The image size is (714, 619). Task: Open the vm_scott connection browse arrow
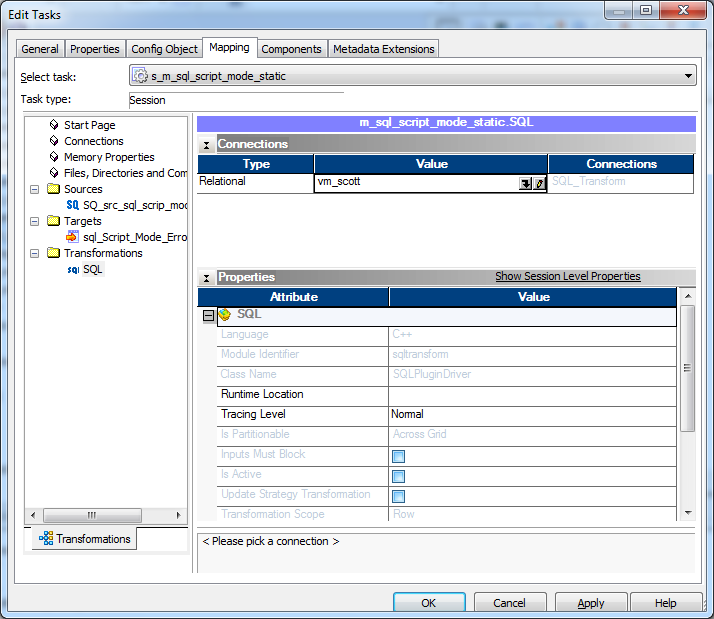coord(526,184)
